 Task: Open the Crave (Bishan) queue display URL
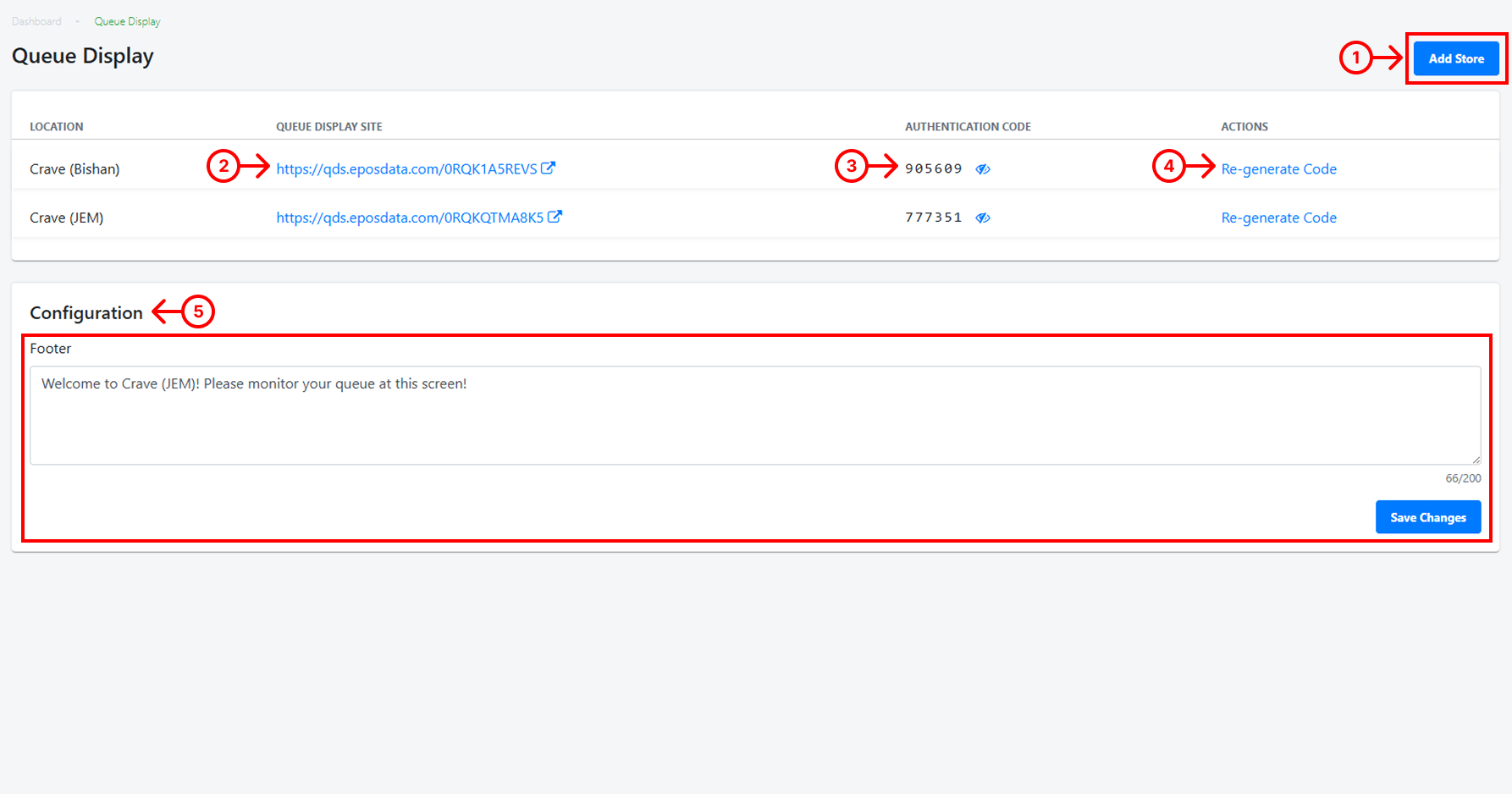pyautogui.click(x=406, y=168)
